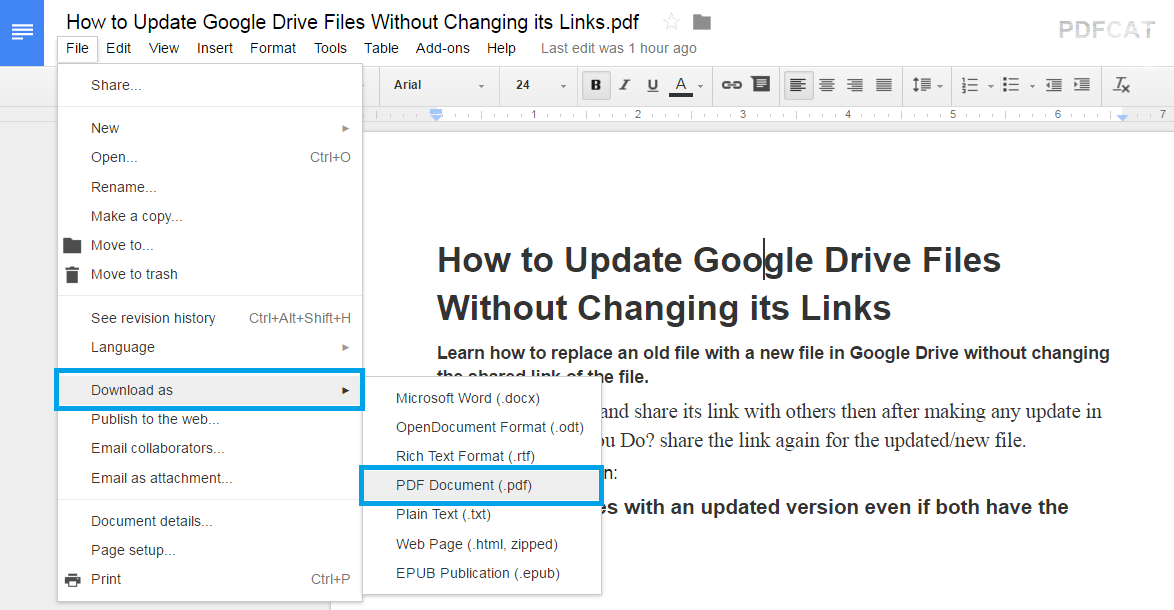The height and width of the screenshot is (610, 1174).
Task: Insert a comment using the toolbar icon
Action: coord(761,84)
